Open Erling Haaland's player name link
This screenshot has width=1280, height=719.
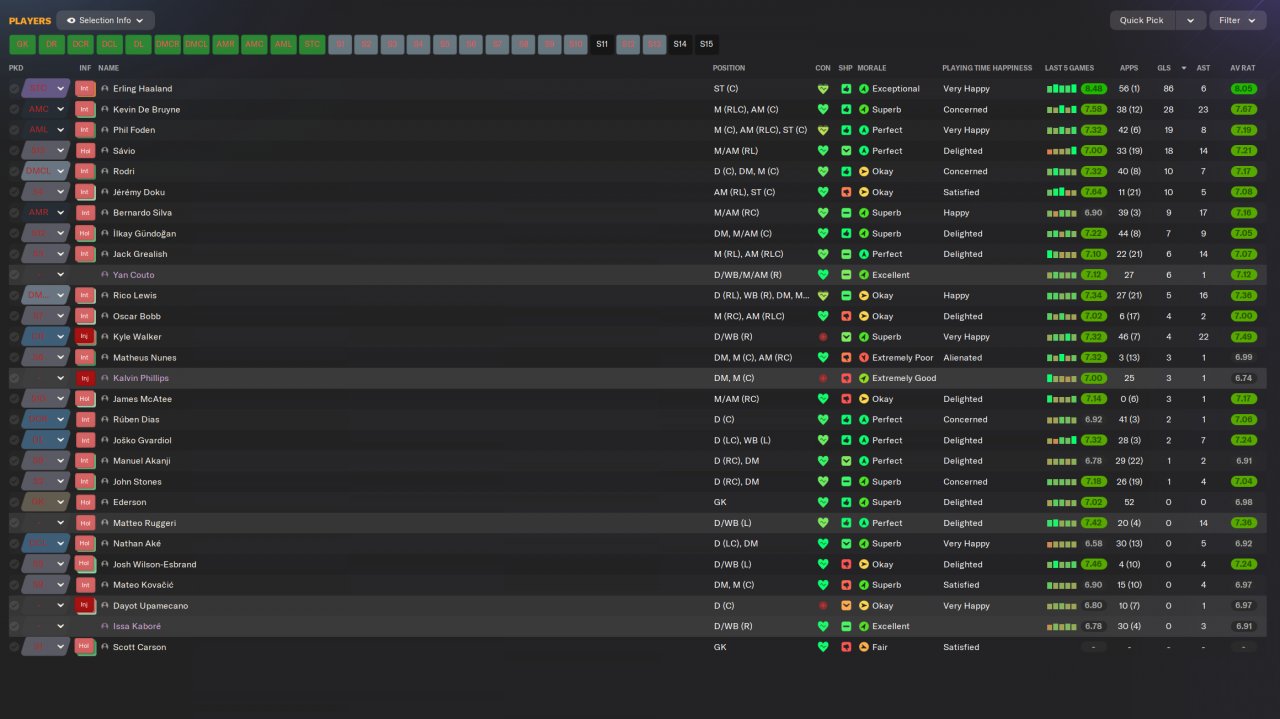[x=142, y=89]
